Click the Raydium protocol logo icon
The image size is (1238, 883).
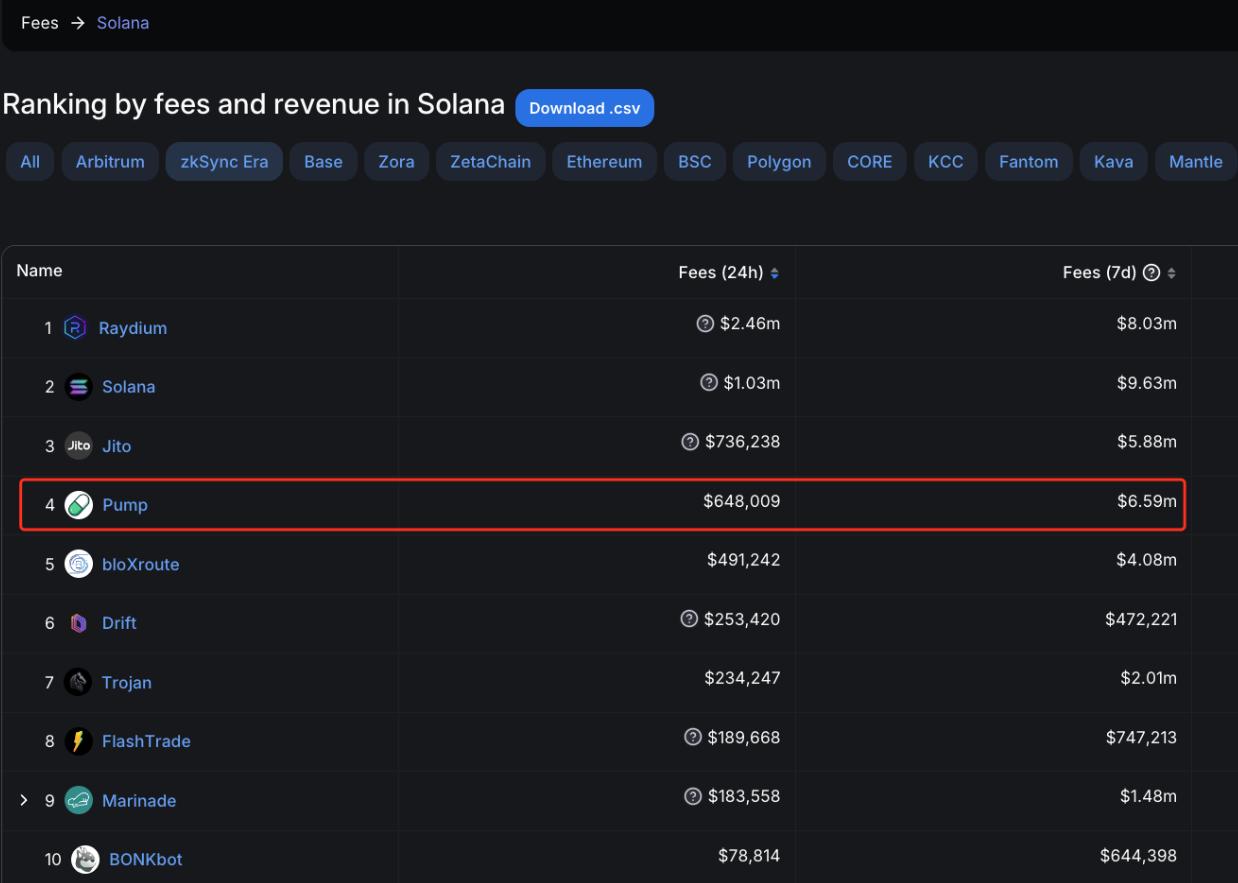click(x=75, y=328)
